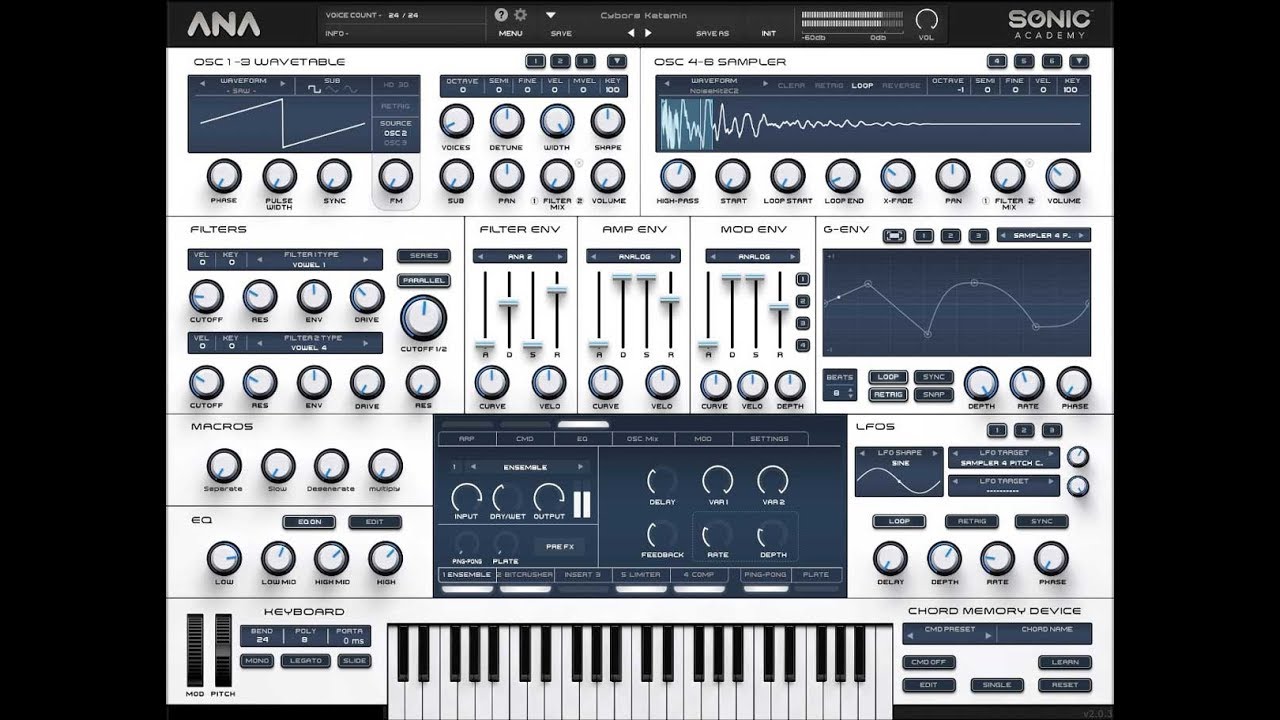Click the sampler X-FADE knob
This screenshot has width=1280, height=720.
coord(897,176)
